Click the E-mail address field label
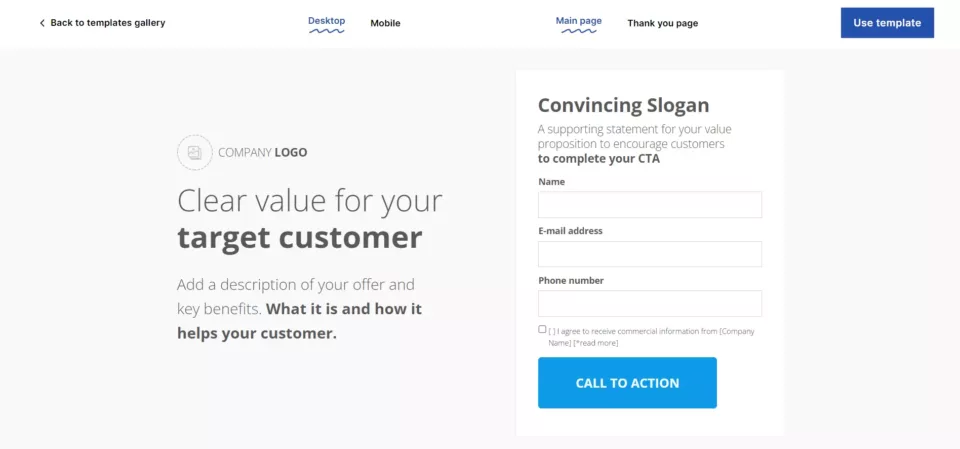Screen dimensions: 960x449 click(x=570, y=231)
